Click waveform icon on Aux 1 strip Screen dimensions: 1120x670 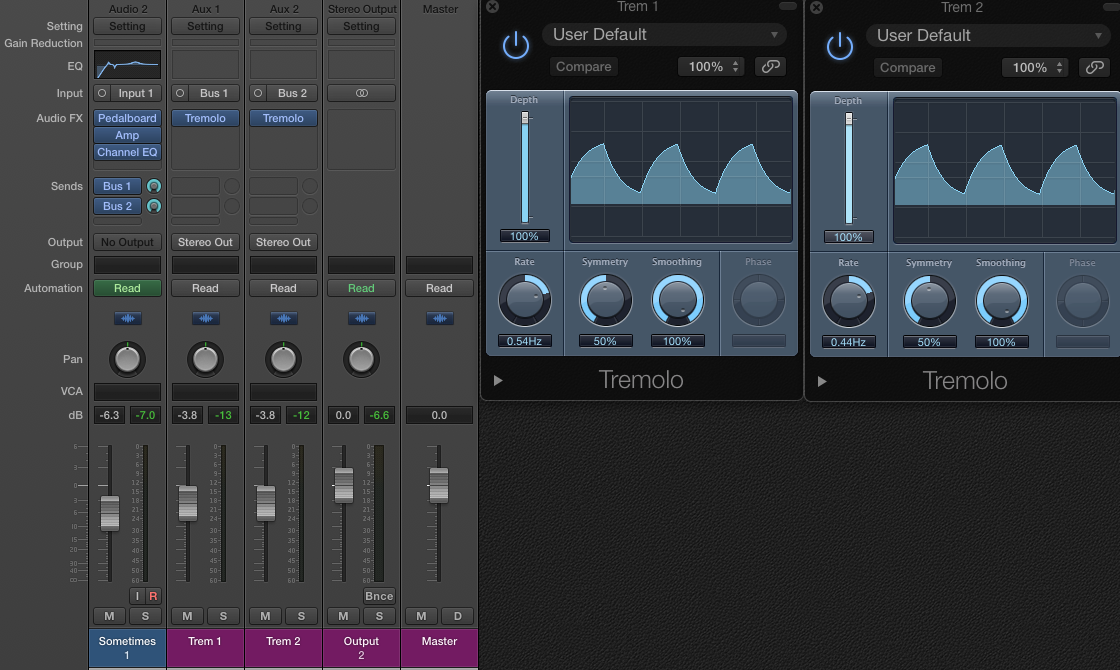pyautogui.click(x=206, y=319)
